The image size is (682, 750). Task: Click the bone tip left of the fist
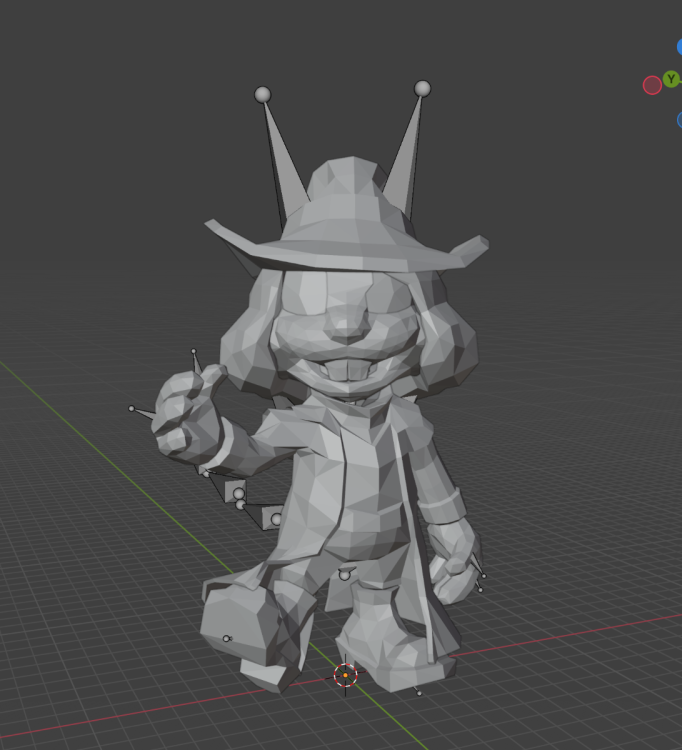(131, 408)
